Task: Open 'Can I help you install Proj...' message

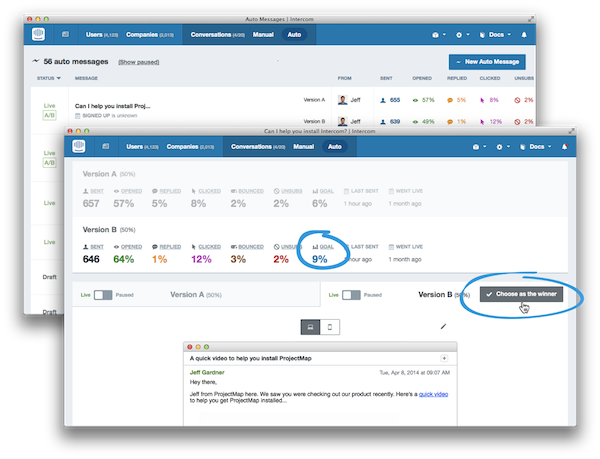Action: (x=112, y=106)
